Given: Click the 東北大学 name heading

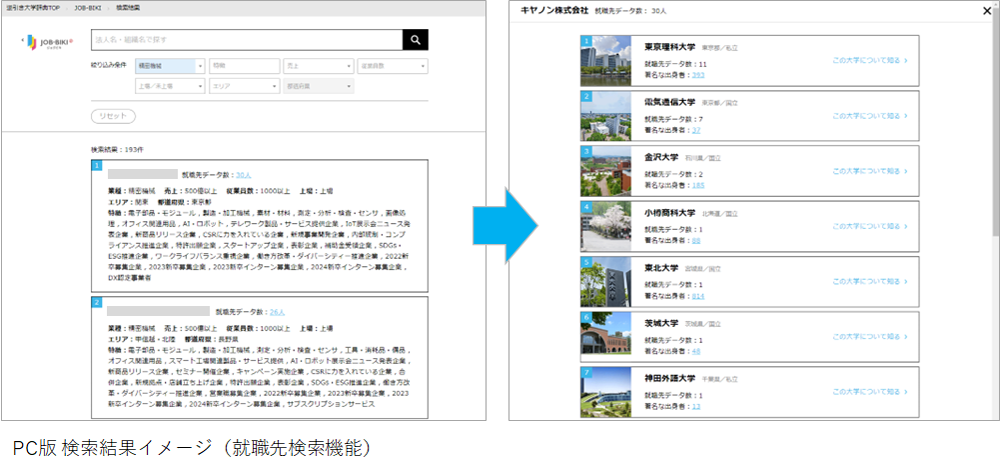Looking at the screenshot, I should [x=661, y=268].
